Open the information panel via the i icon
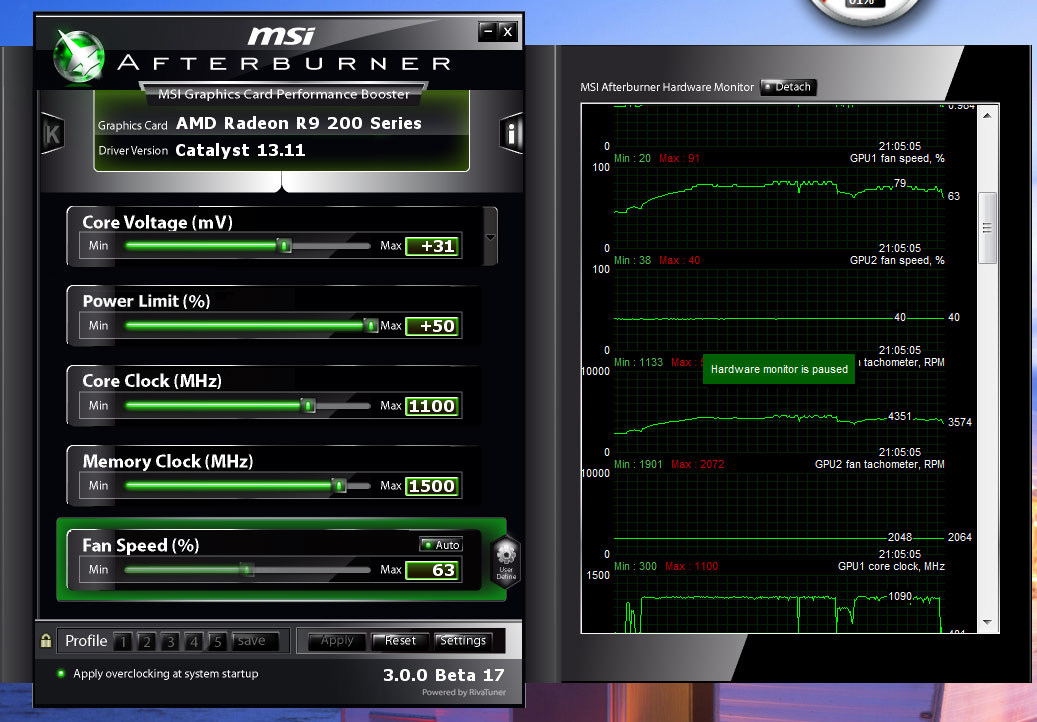Viewport: 1037px width, 722px height. (x=511, y=134)
